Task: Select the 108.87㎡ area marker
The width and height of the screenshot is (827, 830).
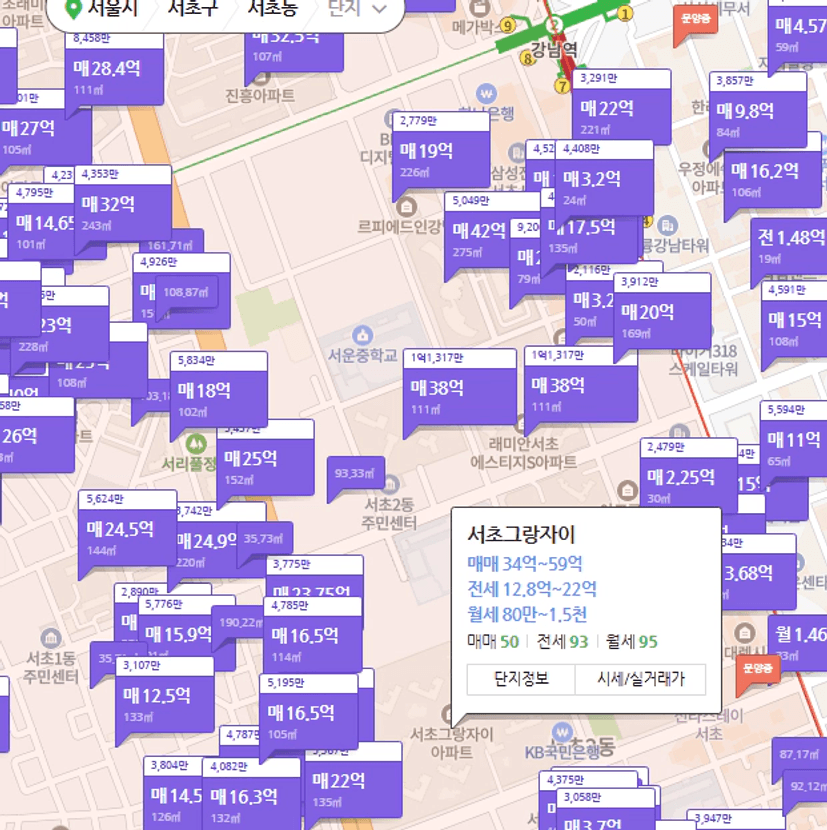Action: click(185, 292)
